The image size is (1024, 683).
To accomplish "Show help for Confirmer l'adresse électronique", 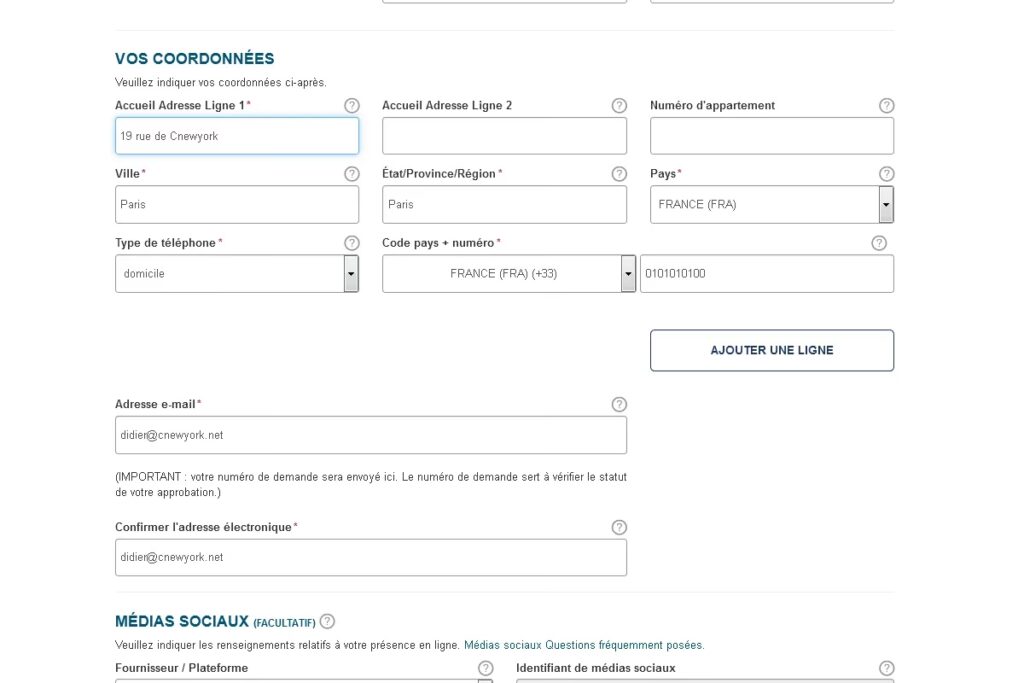I will point(619,527).
